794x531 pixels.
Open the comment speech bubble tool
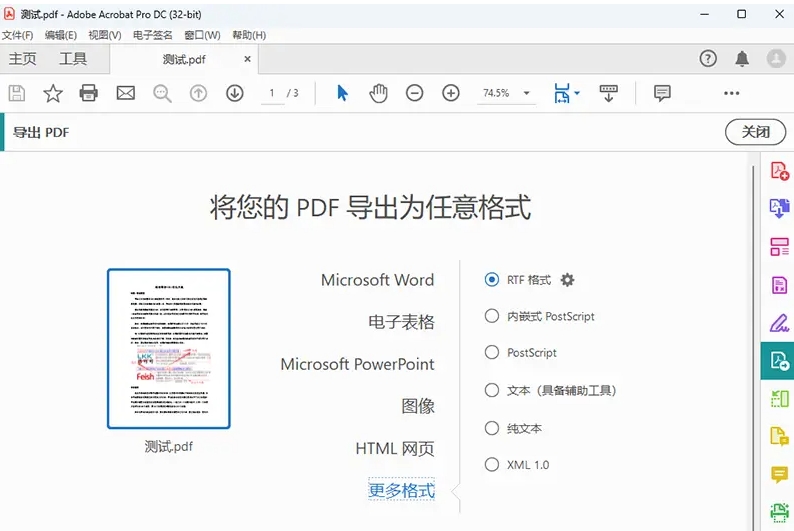pyautogui.click(x=662, y=93)
